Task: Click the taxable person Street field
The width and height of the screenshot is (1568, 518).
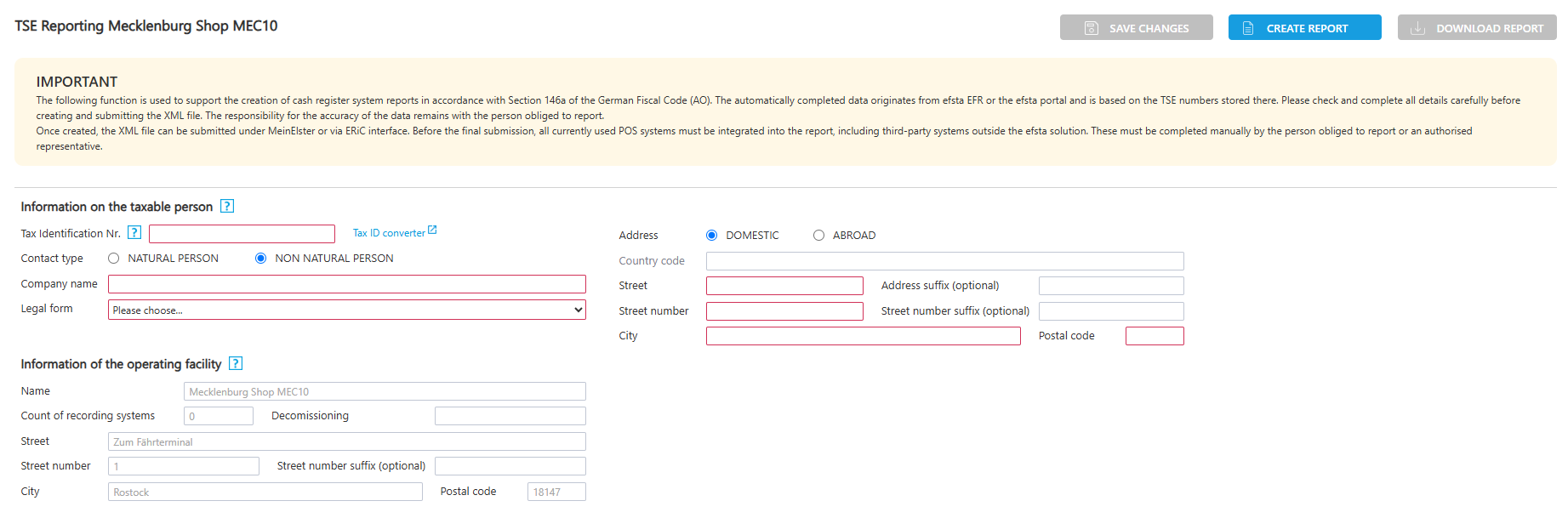Action: tap(784, 286)
